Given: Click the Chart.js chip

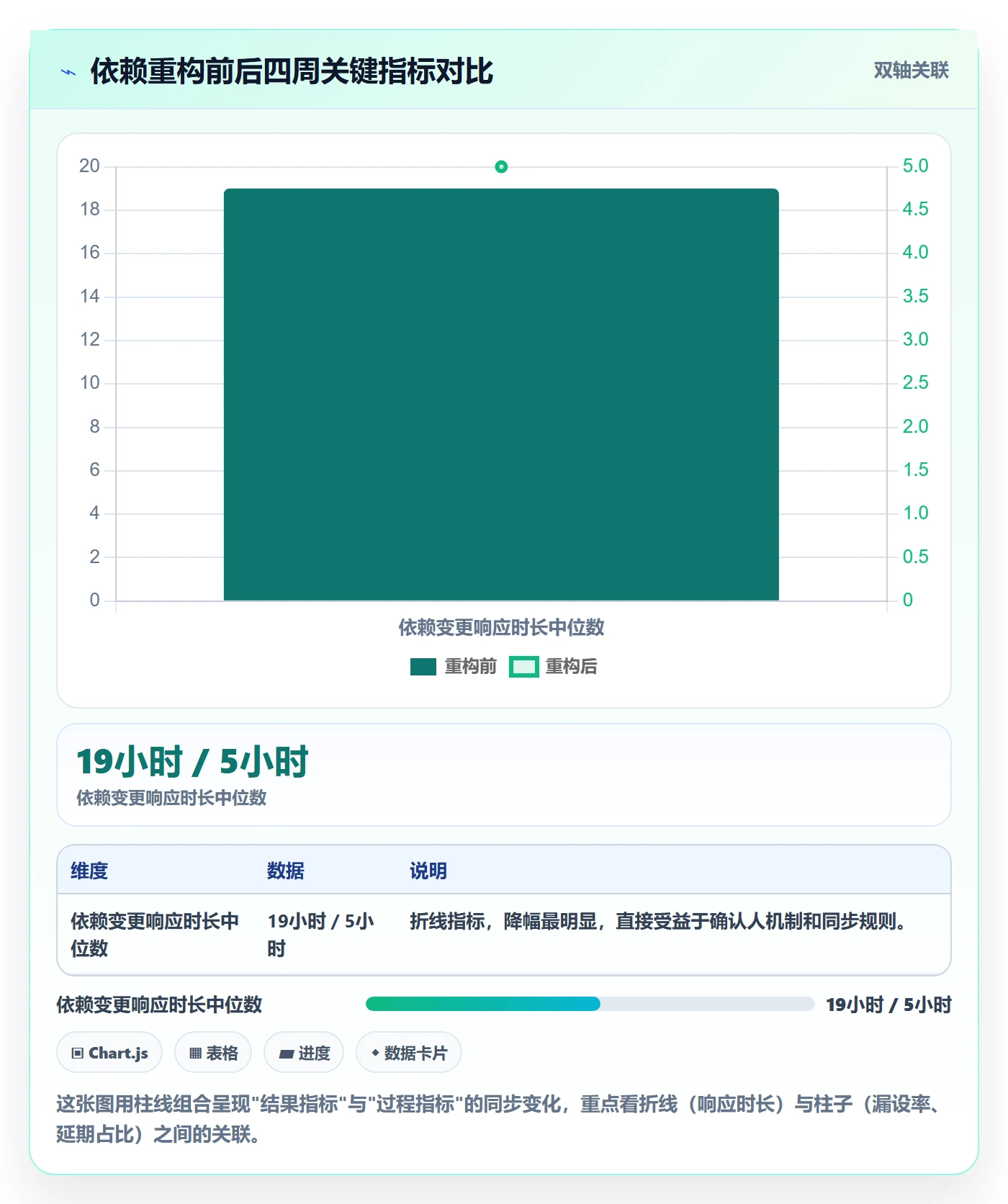Looking at the screenshot, I should point(109,1053).
